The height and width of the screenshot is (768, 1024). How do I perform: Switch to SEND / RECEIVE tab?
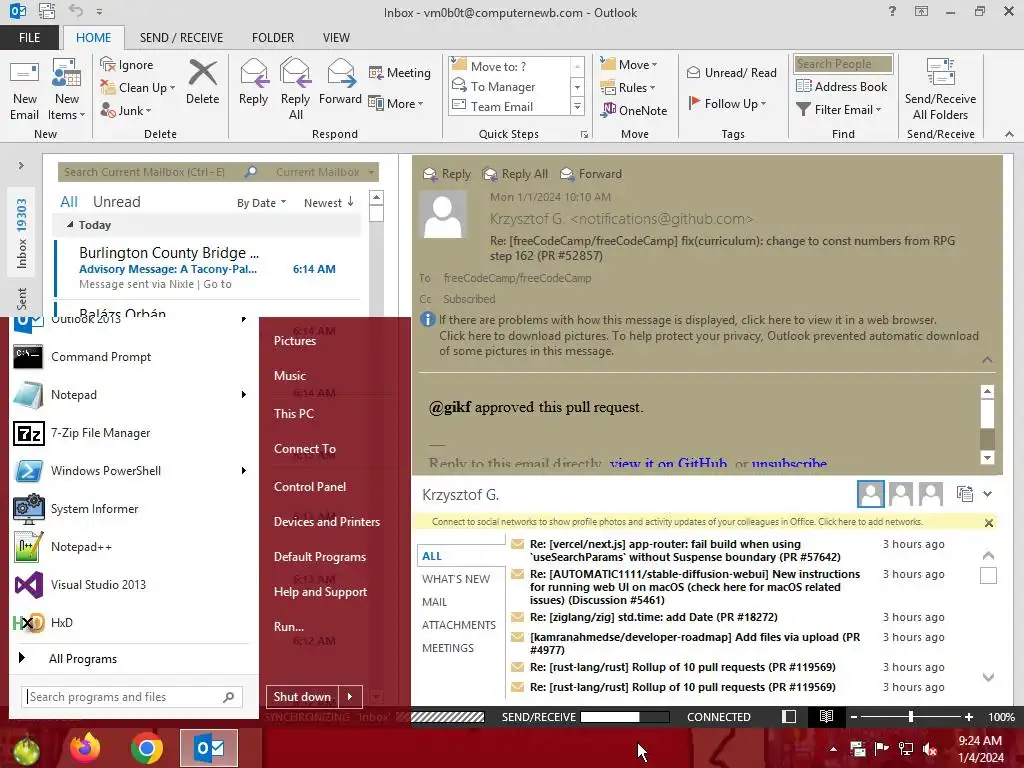click(181, 37)
